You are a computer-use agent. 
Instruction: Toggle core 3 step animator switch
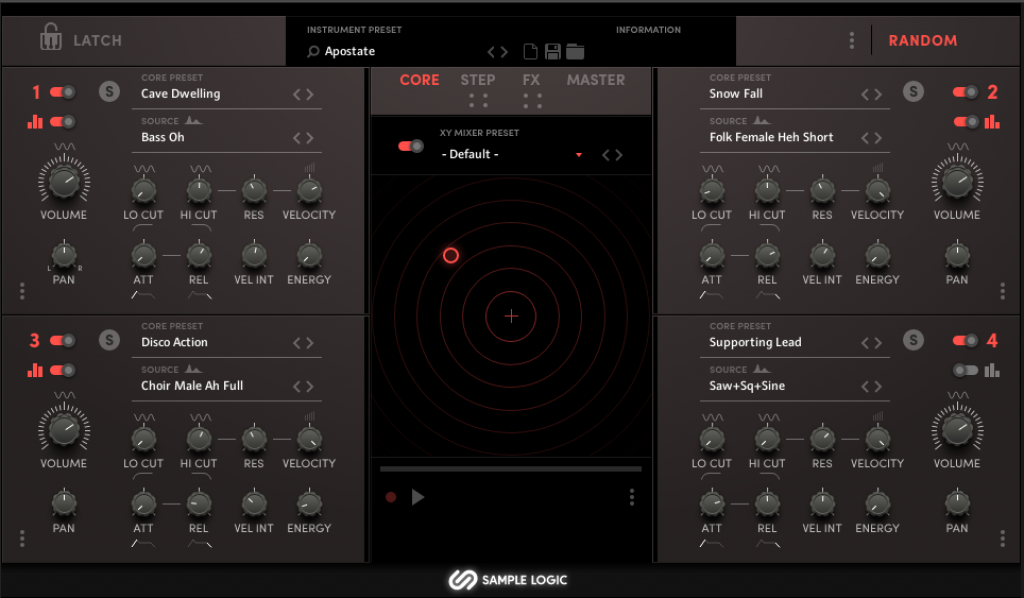point(63,370)
